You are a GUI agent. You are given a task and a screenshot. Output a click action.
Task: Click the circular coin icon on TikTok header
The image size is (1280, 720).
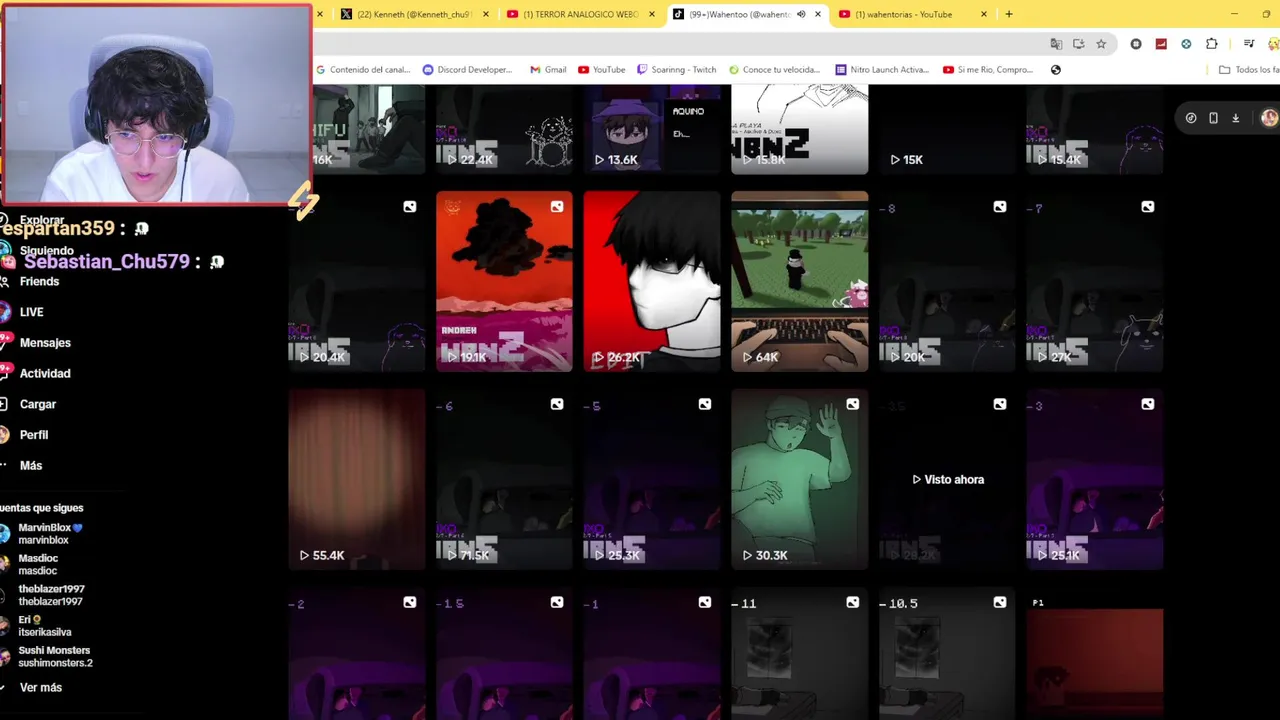(1191, 118)
